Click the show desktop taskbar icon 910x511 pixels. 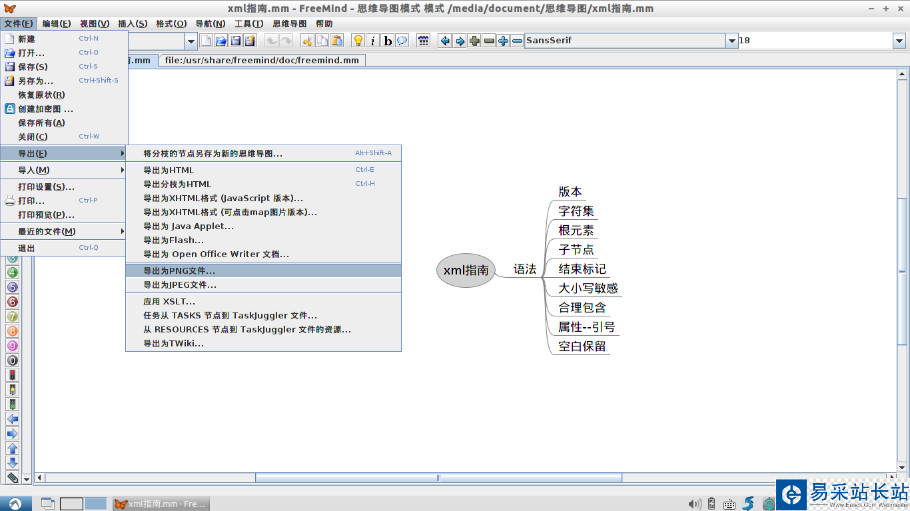pyautogui.click(x=48, y=504)
